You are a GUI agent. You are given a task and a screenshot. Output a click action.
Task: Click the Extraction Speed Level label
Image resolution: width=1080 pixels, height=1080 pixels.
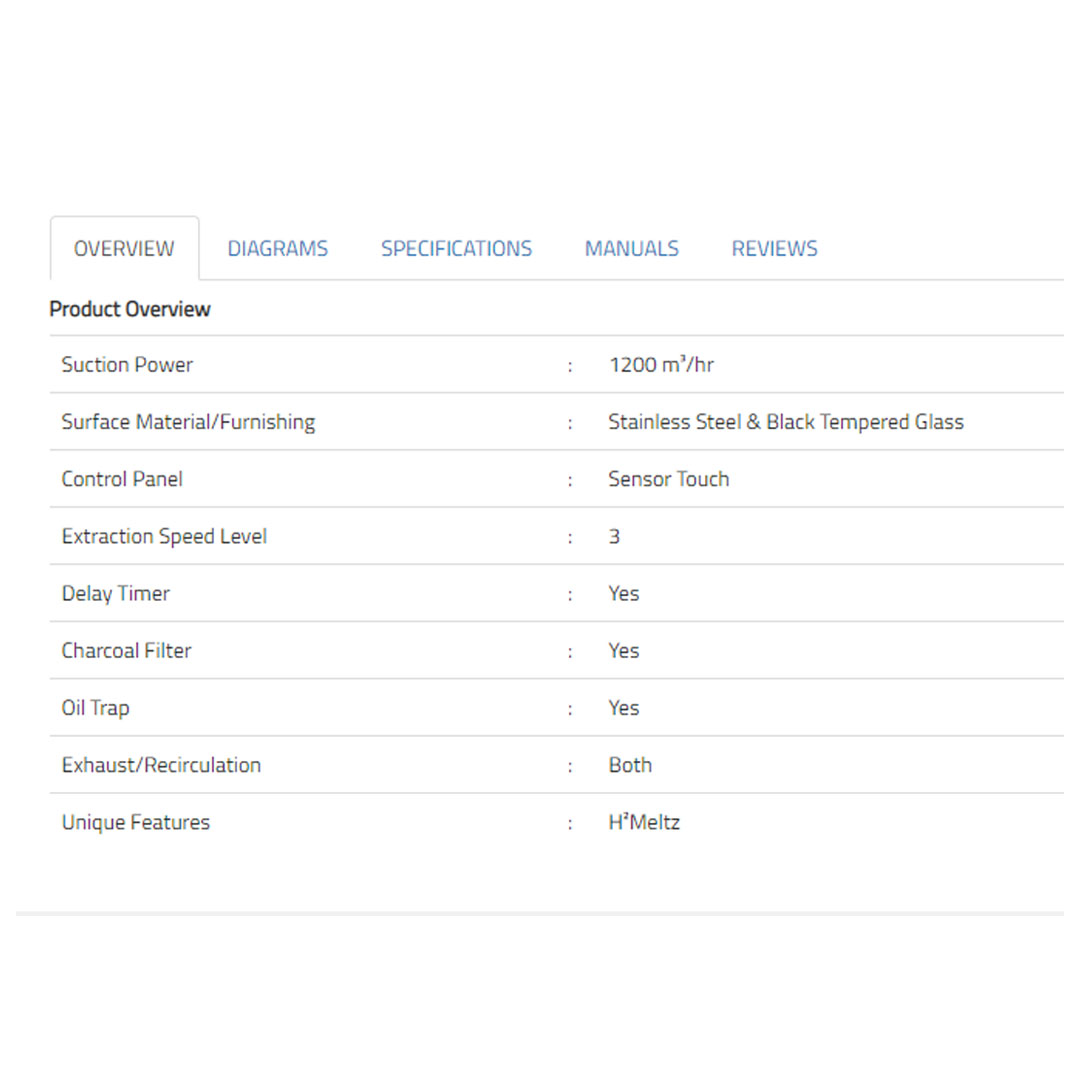coord(164,536)
